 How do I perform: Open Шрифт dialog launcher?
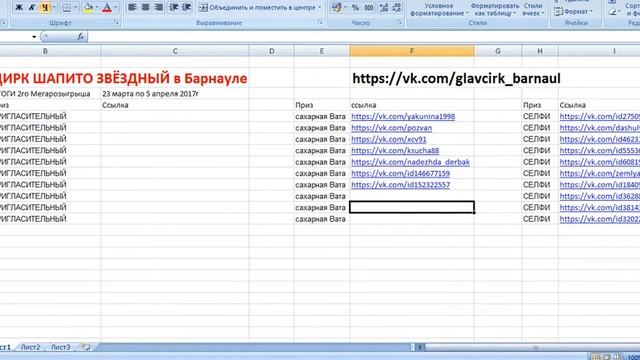[x=116, y=23]
